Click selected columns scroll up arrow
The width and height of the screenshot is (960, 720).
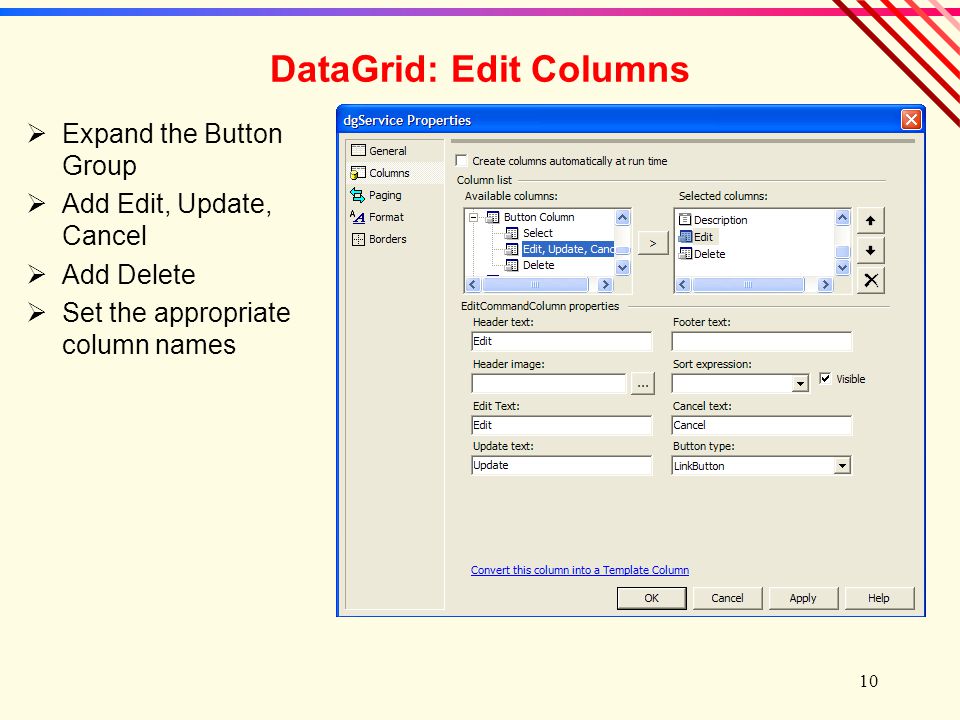842,217
